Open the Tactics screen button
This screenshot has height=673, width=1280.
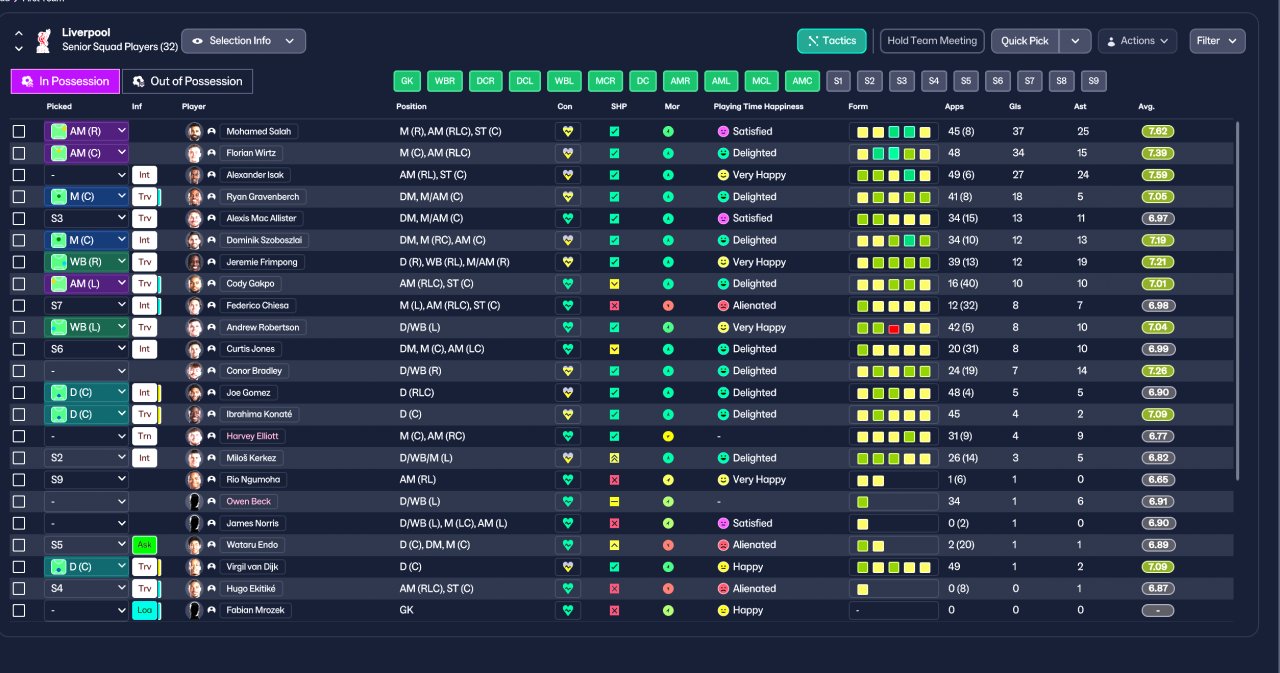[x=831, y=41]
